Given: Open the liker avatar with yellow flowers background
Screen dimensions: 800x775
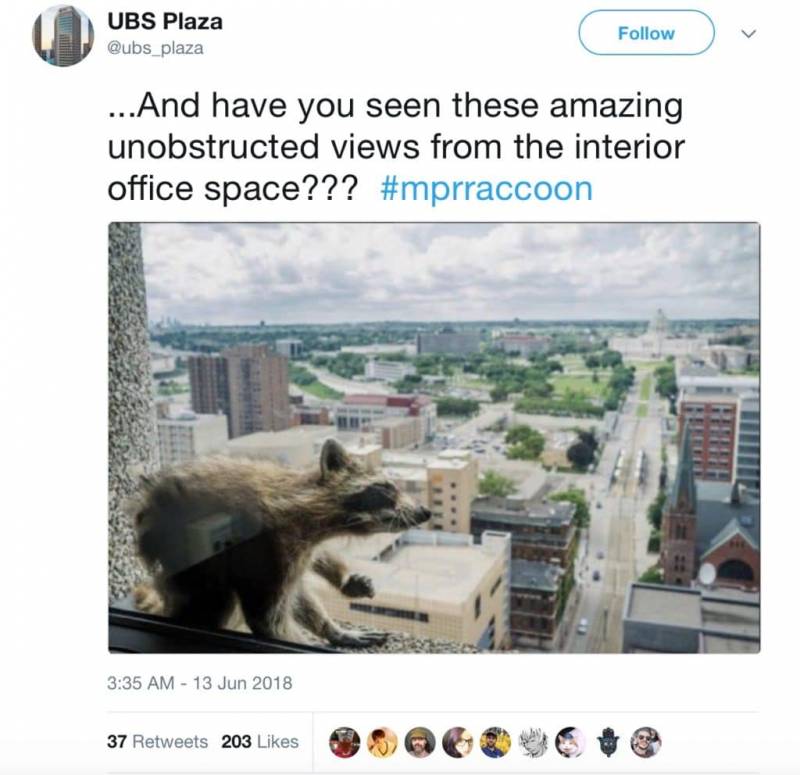Looking at the screenshot, I should click(495, 742).
